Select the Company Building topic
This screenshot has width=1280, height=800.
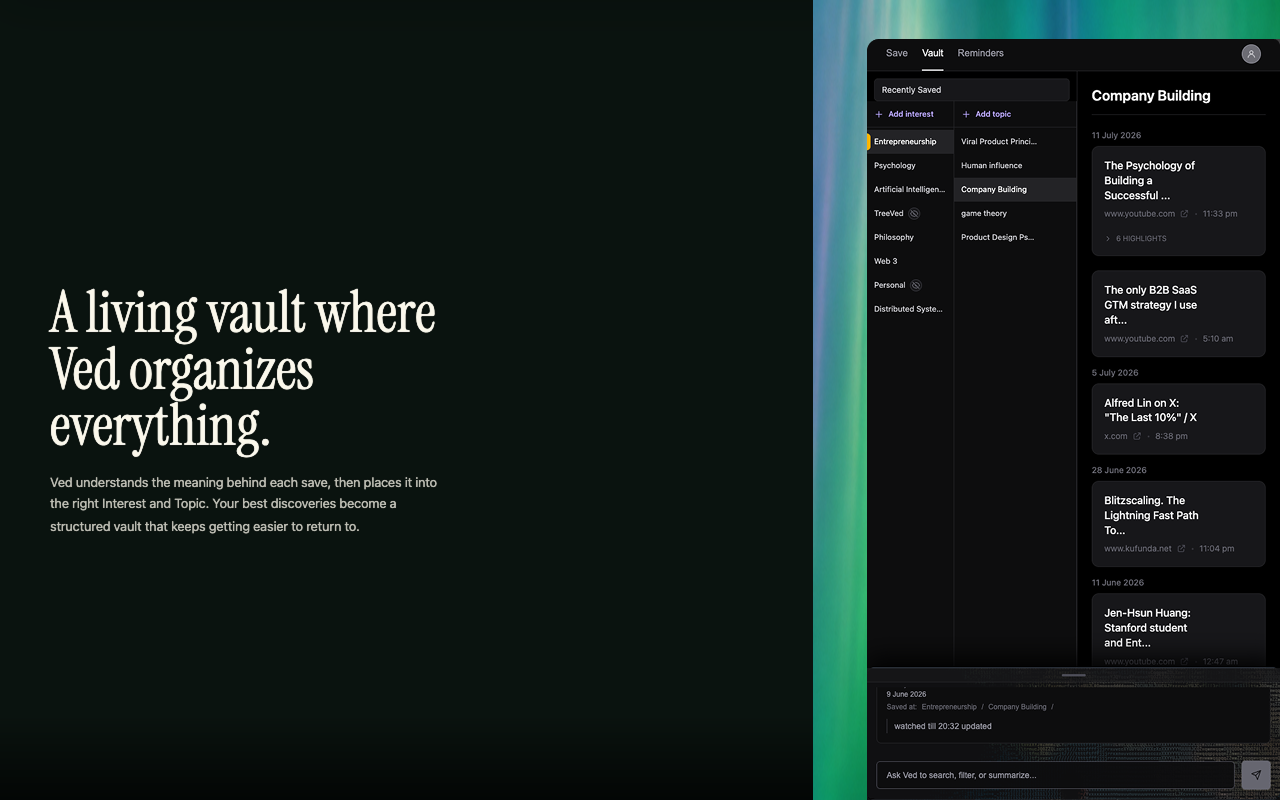1015,190
